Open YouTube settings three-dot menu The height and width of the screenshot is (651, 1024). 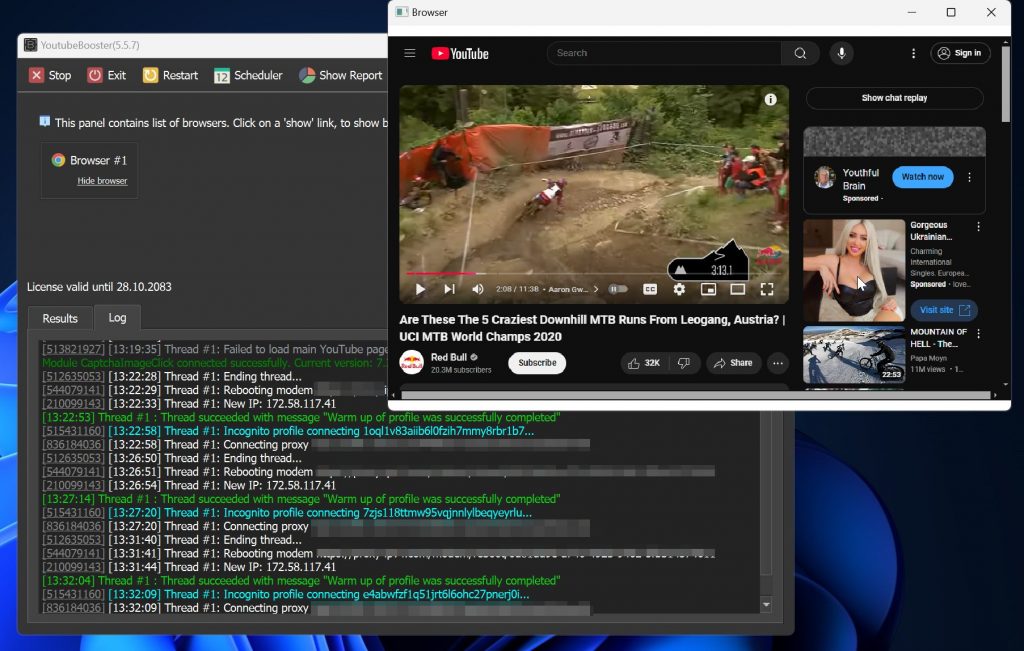pos(913,54)
